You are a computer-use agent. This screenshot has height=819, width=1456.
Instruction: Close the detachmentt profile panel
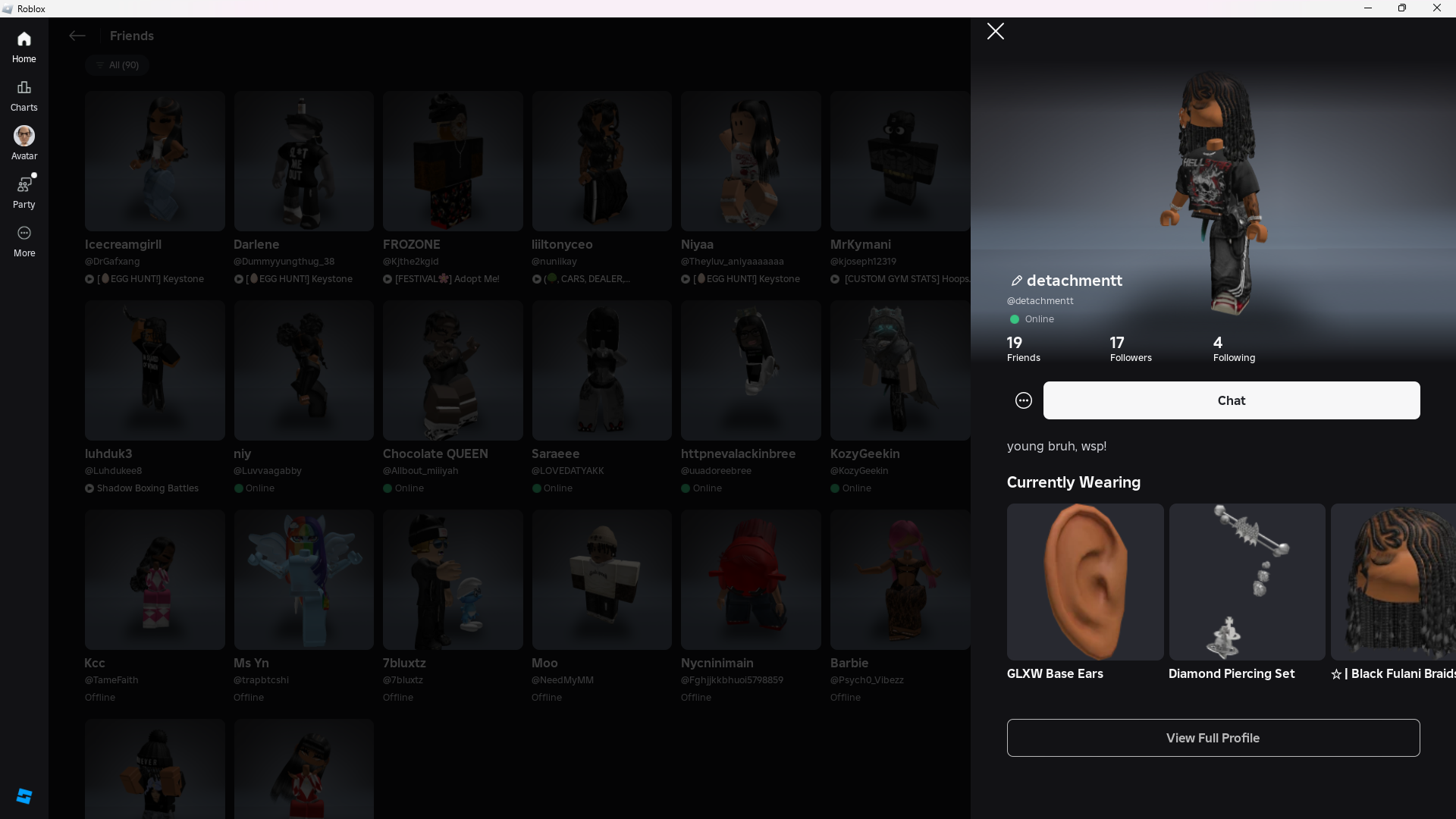click(995, 31)
